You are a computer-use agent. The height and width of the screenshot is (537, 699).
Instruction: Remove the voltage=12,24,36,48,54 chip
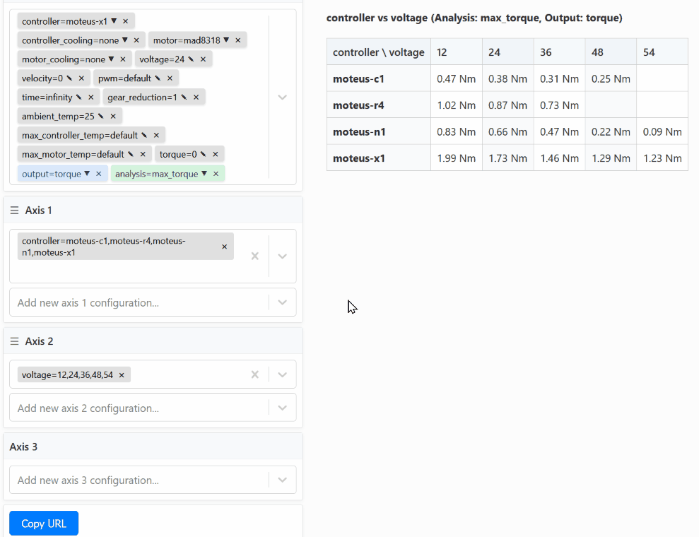(121, 375)
